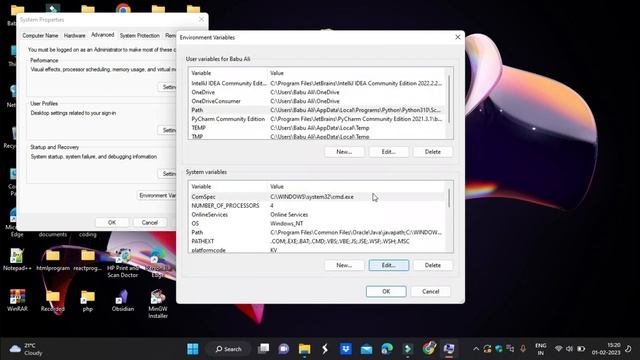
Task: Select the PyCharm Community Edition variable row
Action: [317, 119]
